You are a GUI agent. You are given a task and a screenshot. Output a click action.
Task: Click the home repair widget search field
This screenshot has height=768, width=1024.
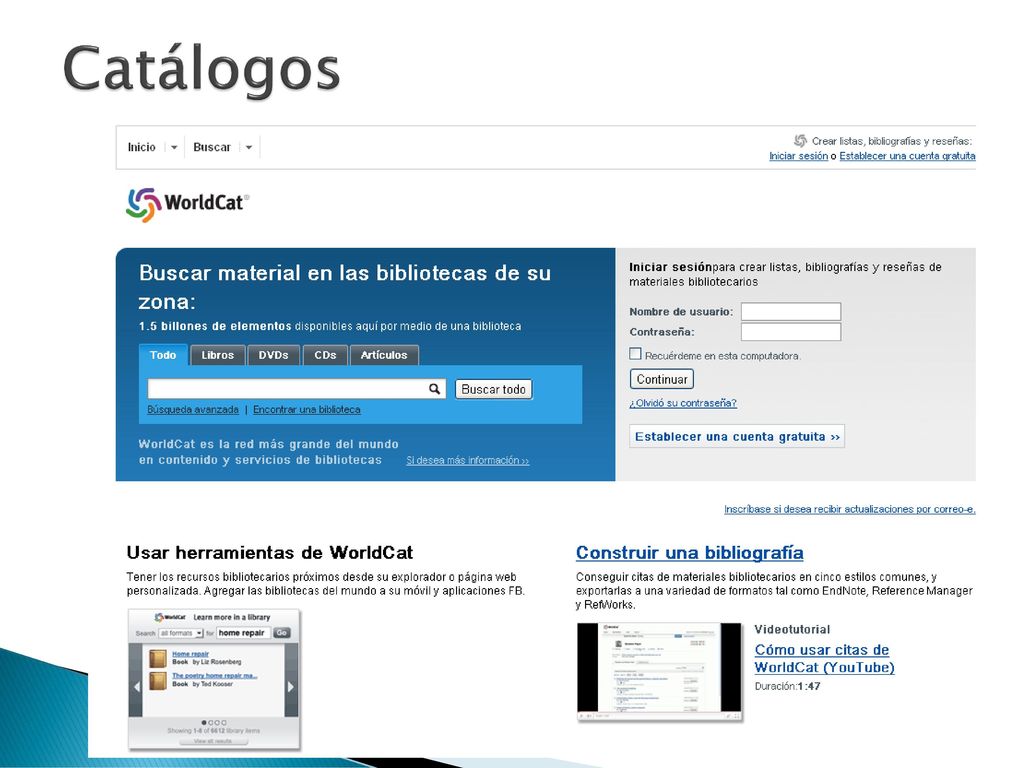point(243,633)
